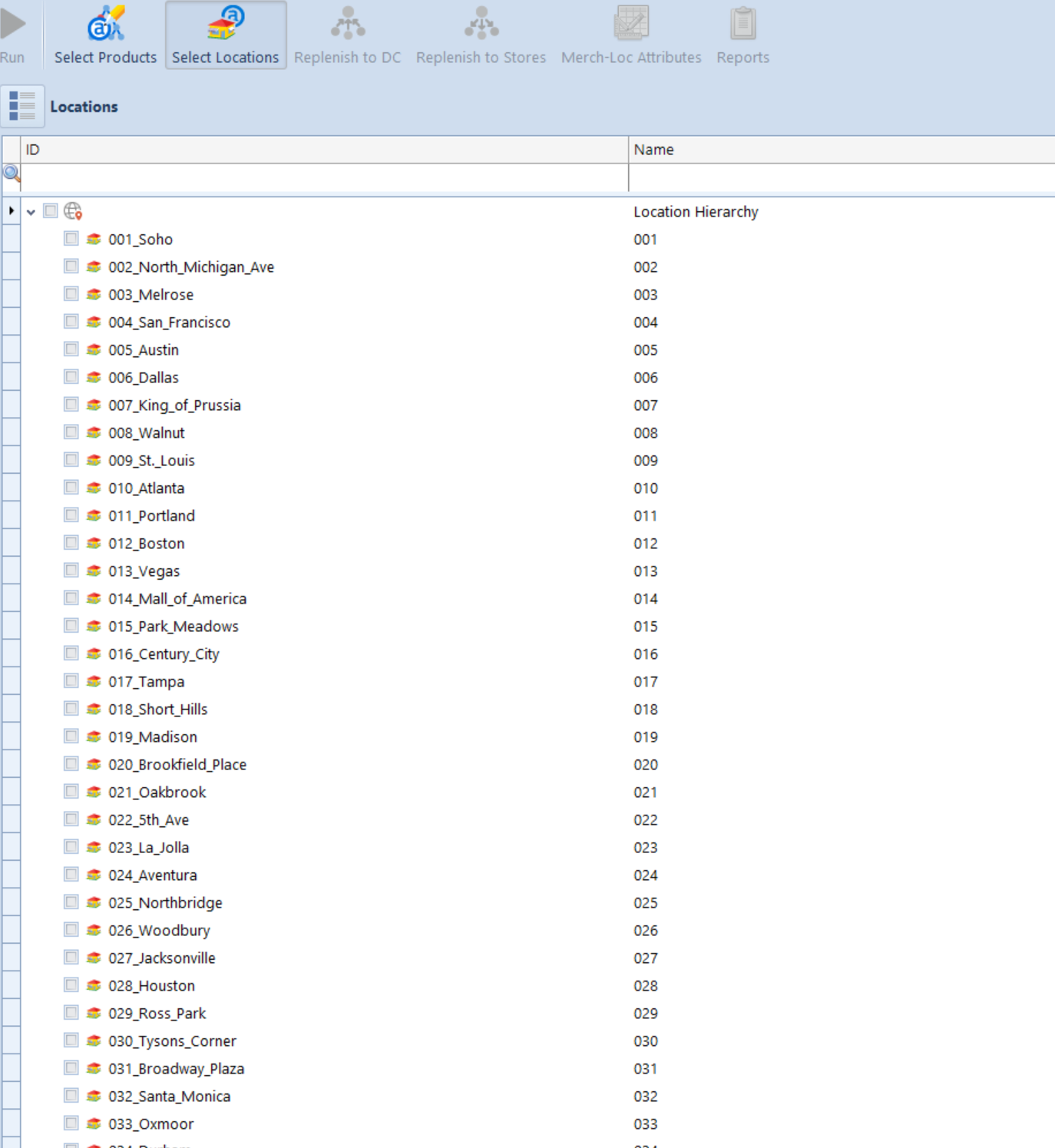Enable the 028_Houston checkbox
This screenshot has width=1055, height=1148.
[71, 985]
